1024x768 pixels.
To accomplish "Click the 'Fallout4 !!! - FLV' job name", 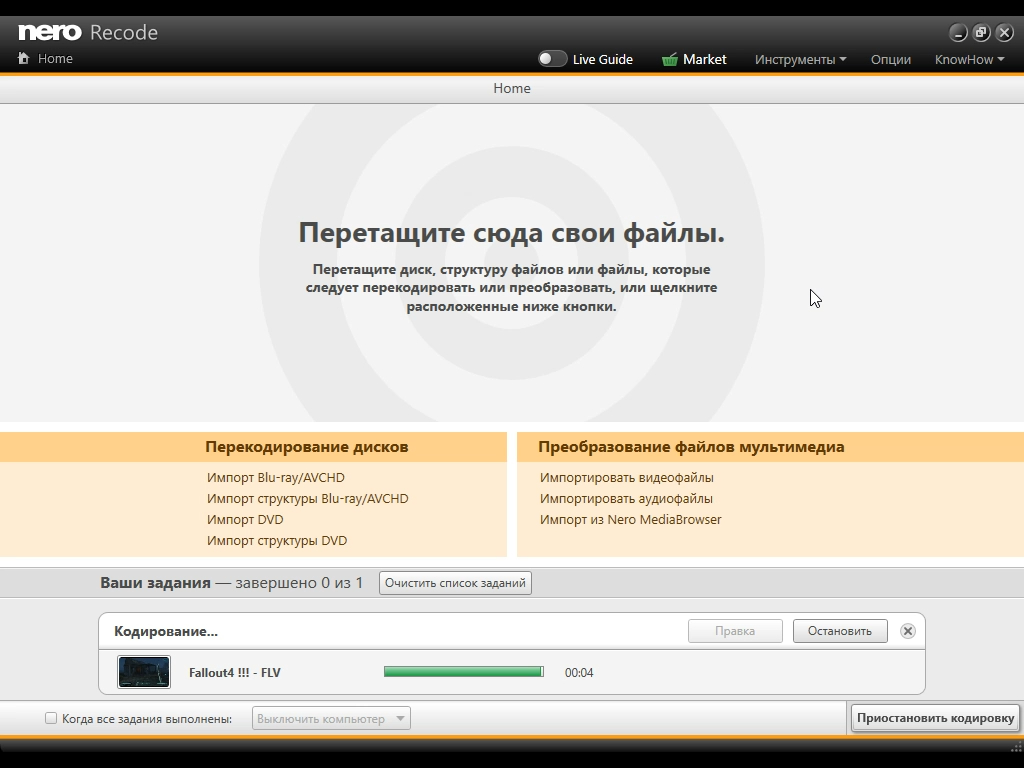I will coord(234,673).
